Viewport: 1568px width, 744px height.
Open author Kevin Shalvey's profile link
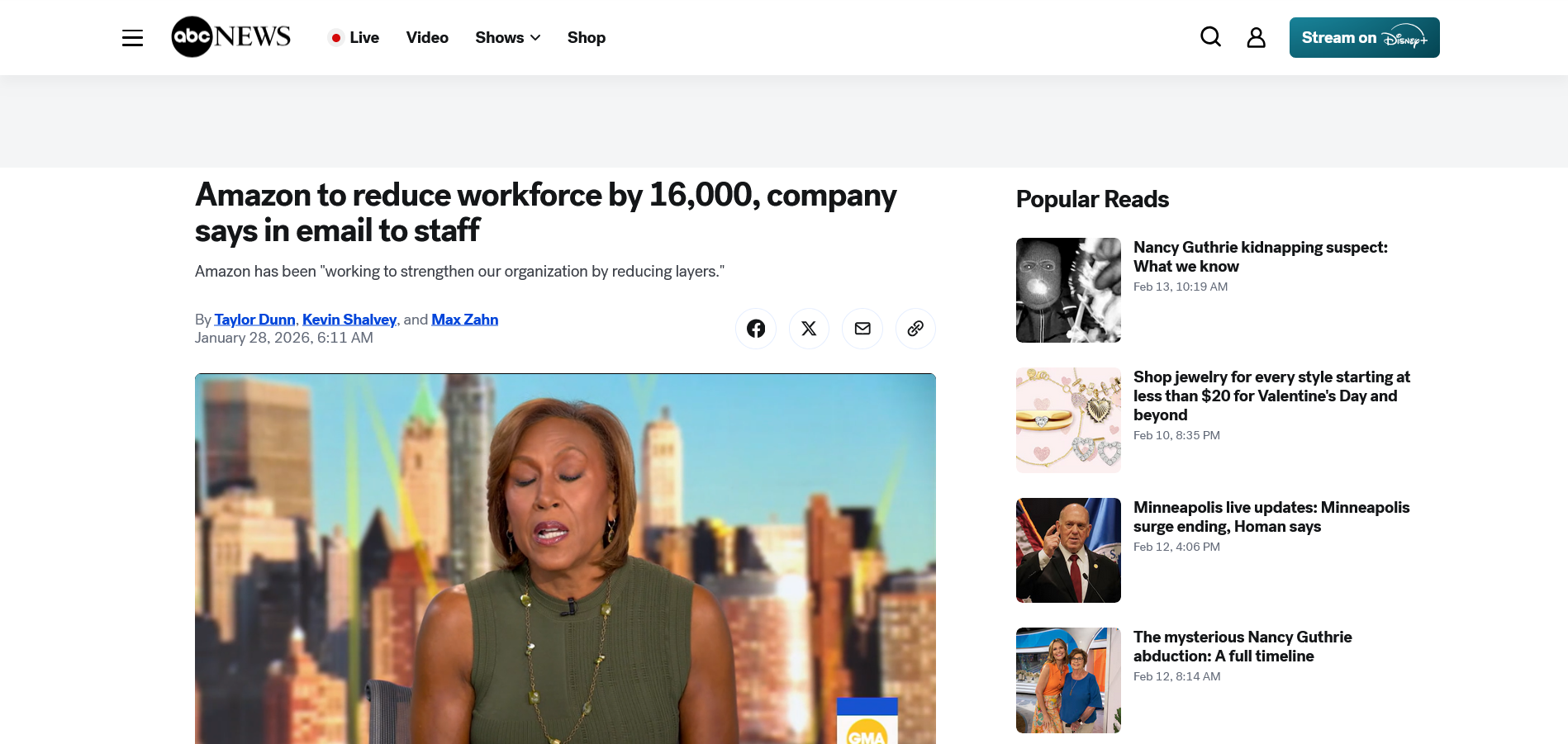click(x=349, y=320)
